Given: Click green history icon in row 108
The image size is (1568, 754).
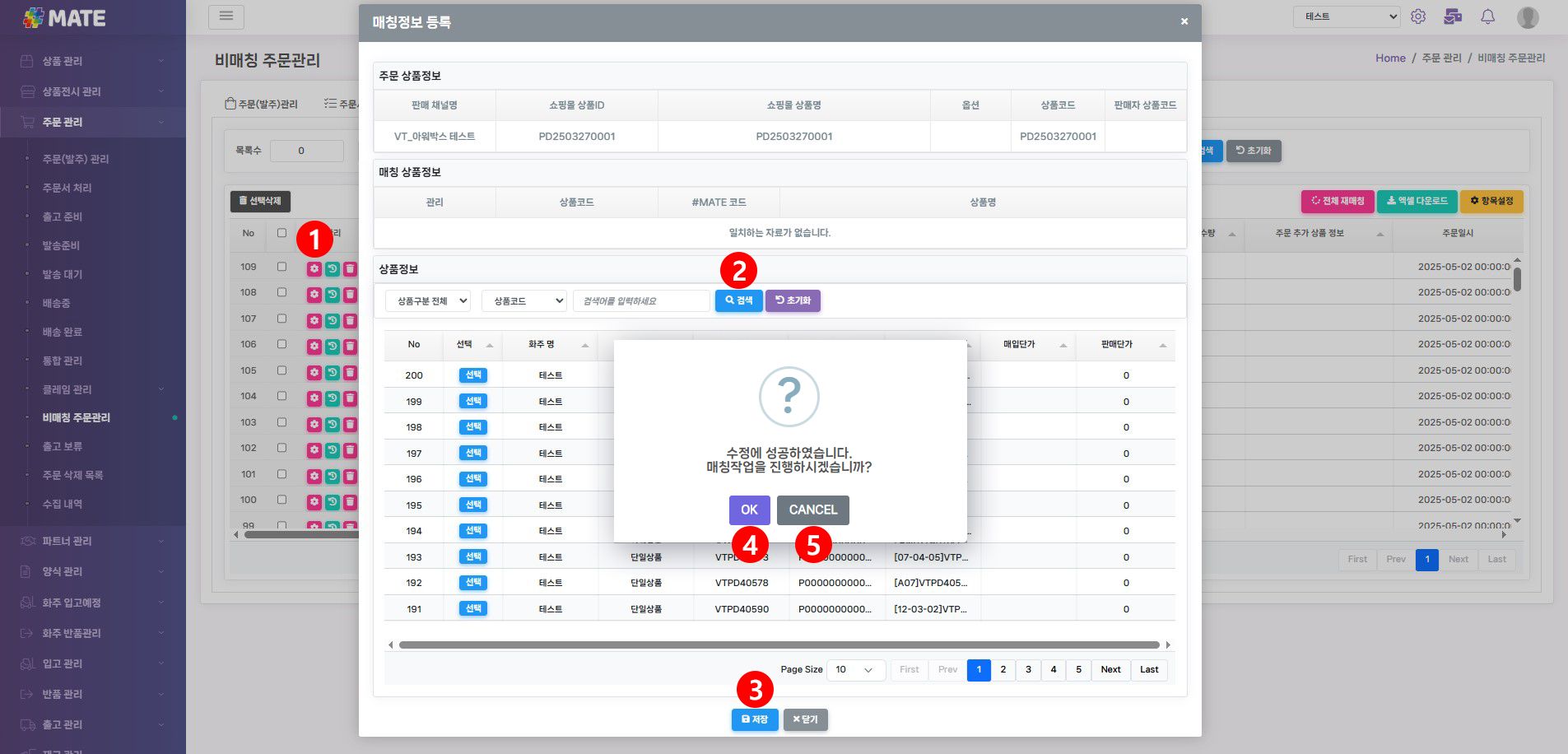Looking at the screenshot, I should [332, 295].
